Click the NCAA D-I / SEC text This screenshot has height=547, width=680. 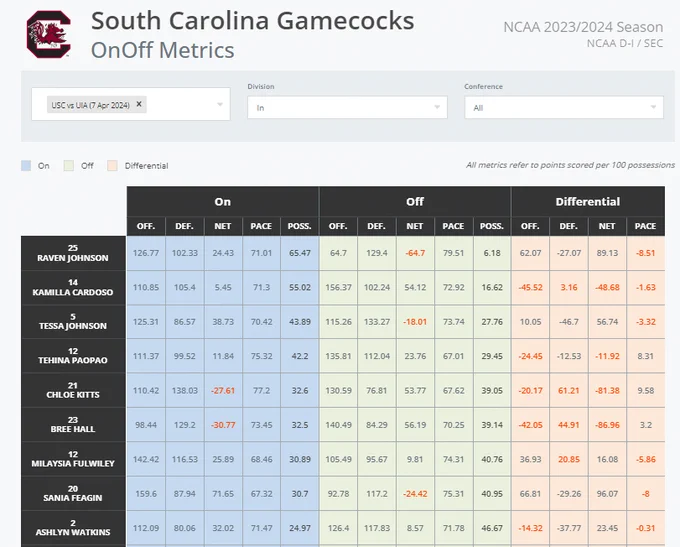click(624, 43)
